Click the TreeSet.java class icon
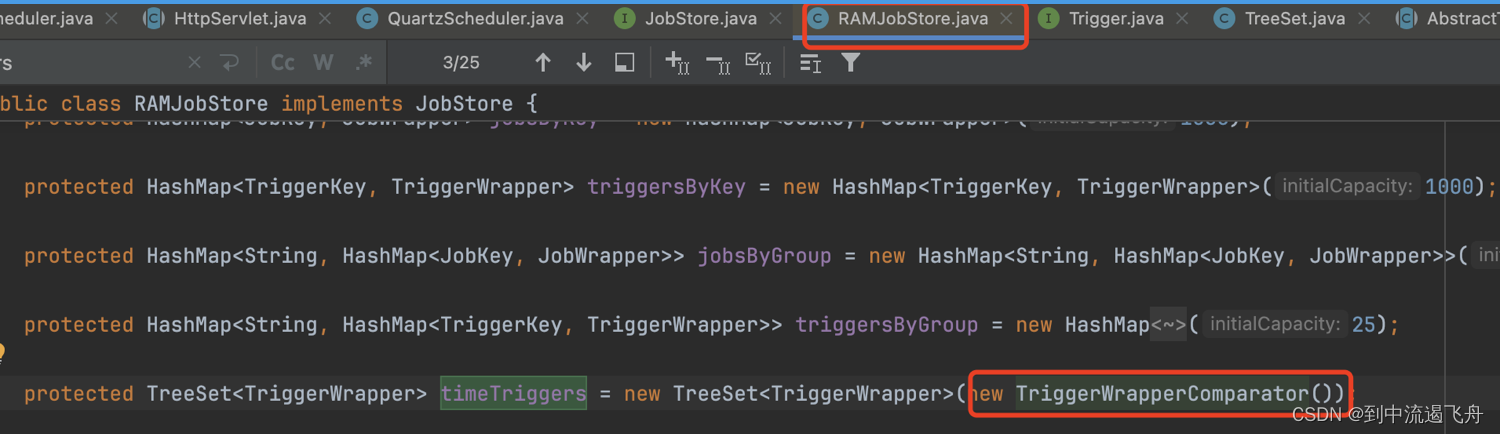The height and width of the screenshot is (434, 1500). click(x=1224, y=18)
